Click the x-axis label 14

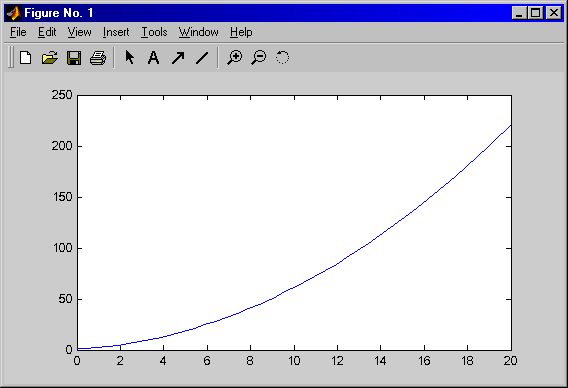(380, 361)
